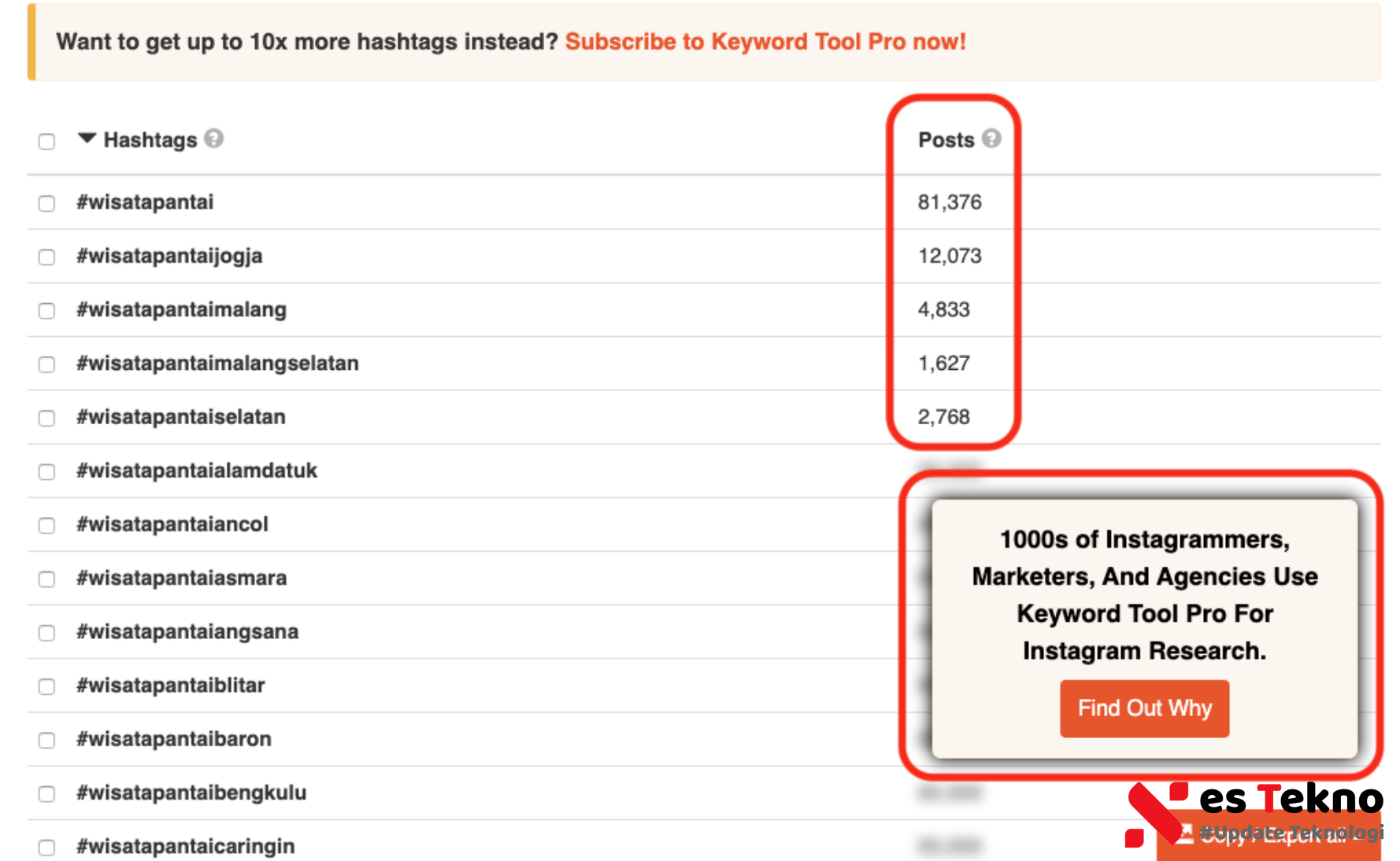This screenshot has height=861, width=1400.
Task: Click the es Tekno logo mark
Action: 1156,813
